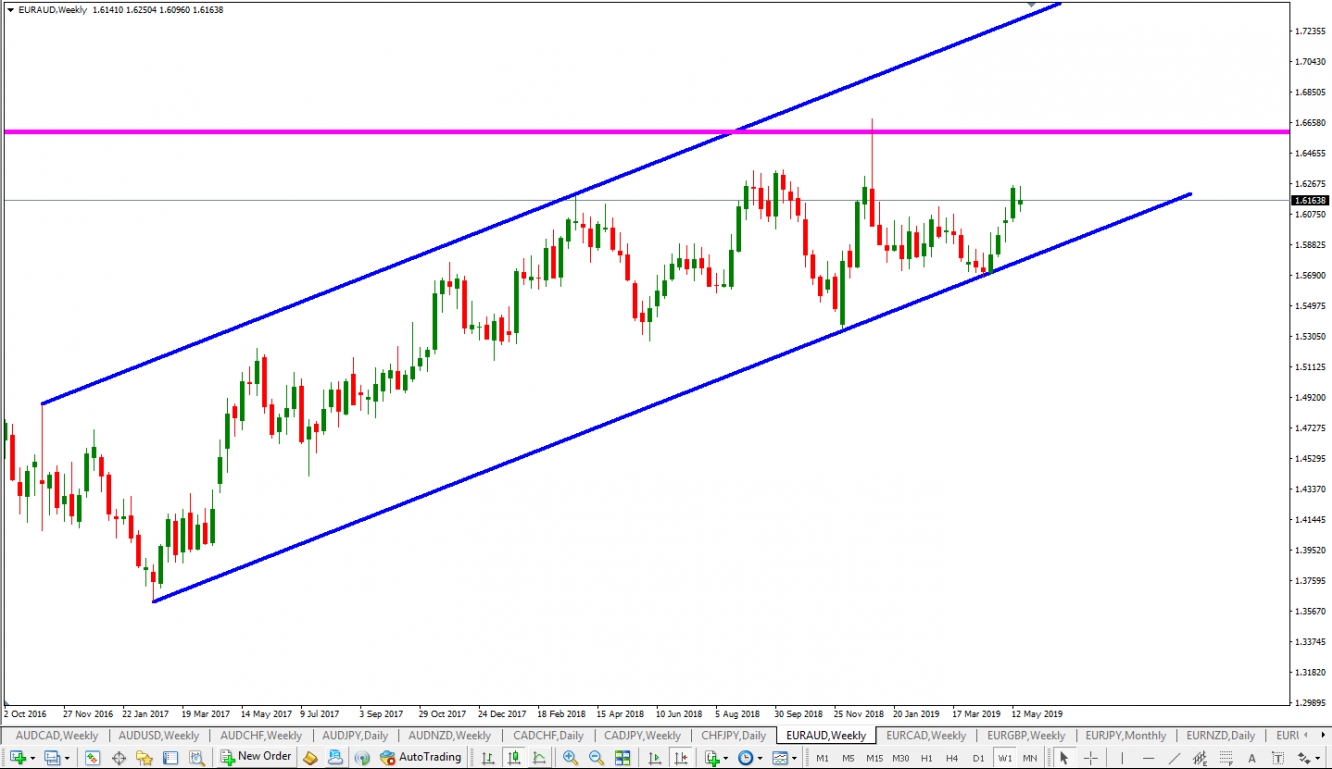1332x769 pixels.
Task: Select the Equidistant Channel tool
Action: (1200, 757)
